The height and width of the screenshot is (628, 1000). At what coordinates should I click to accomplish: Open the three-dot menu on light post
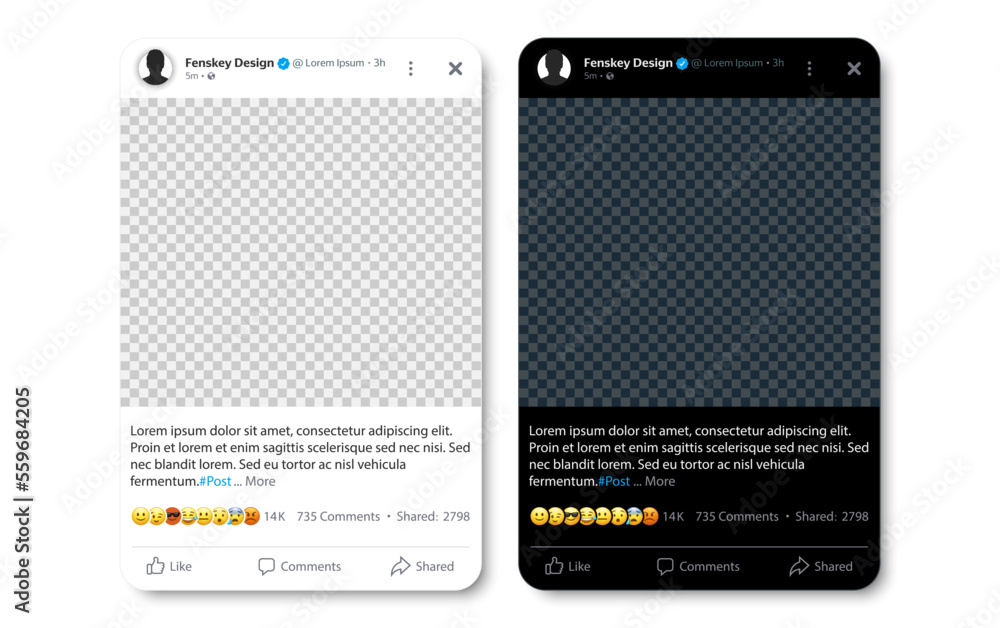coord(411,68)
